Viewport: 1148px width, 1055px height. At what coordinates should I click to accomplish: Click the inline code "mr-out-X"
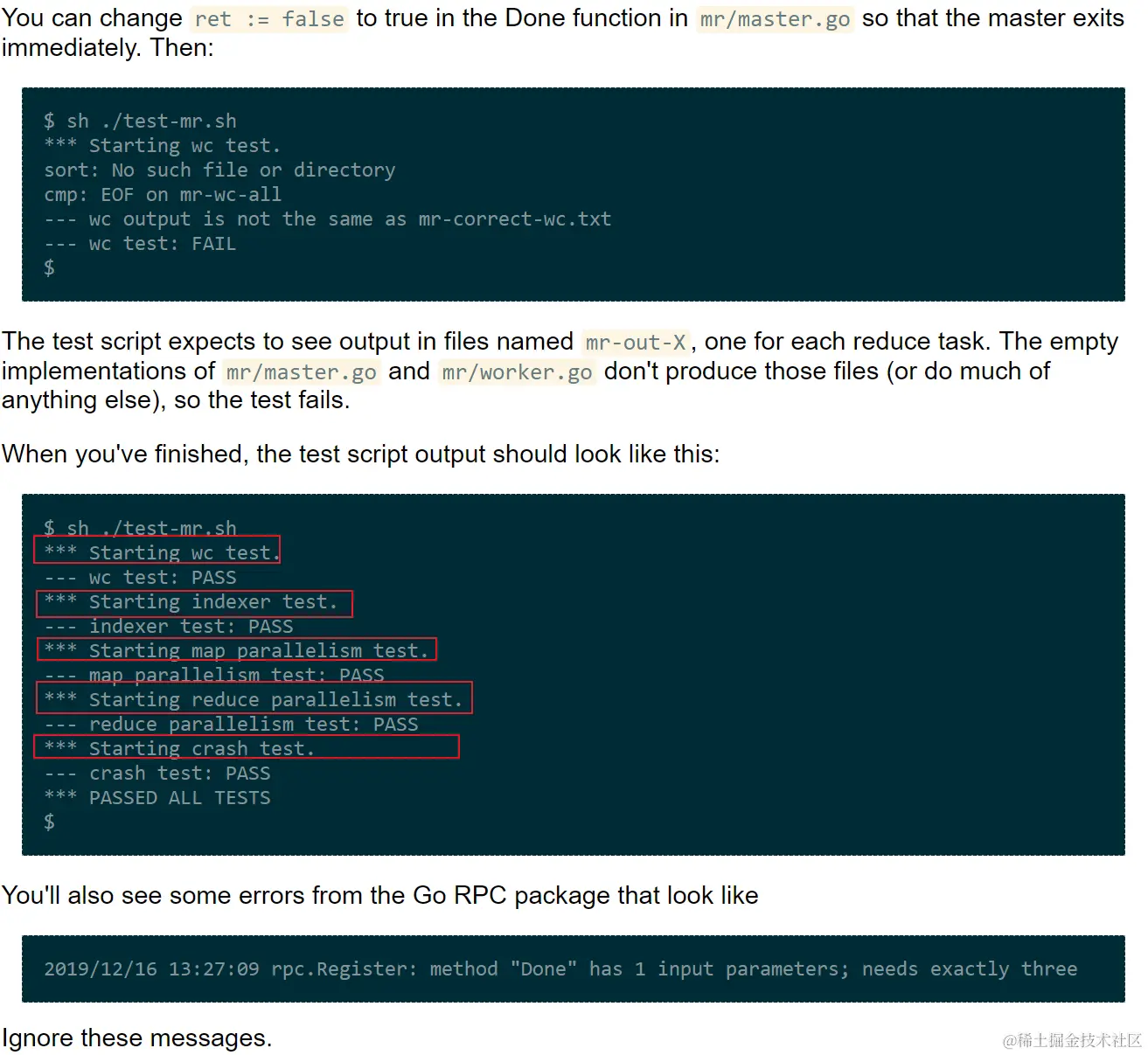click(x=636, y=342)
